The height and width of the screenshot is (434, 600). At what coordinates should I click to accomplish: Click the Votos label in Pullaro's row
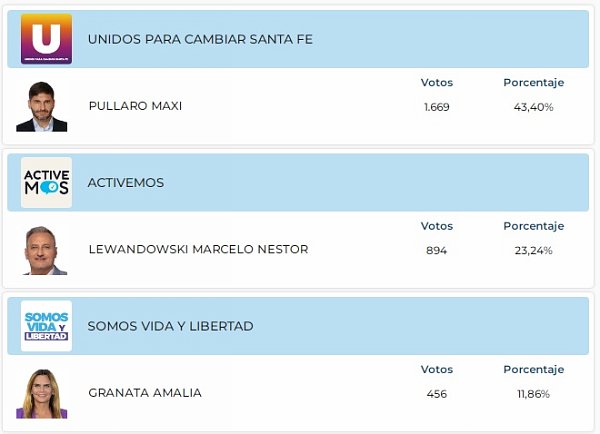(x=437, y=82)
